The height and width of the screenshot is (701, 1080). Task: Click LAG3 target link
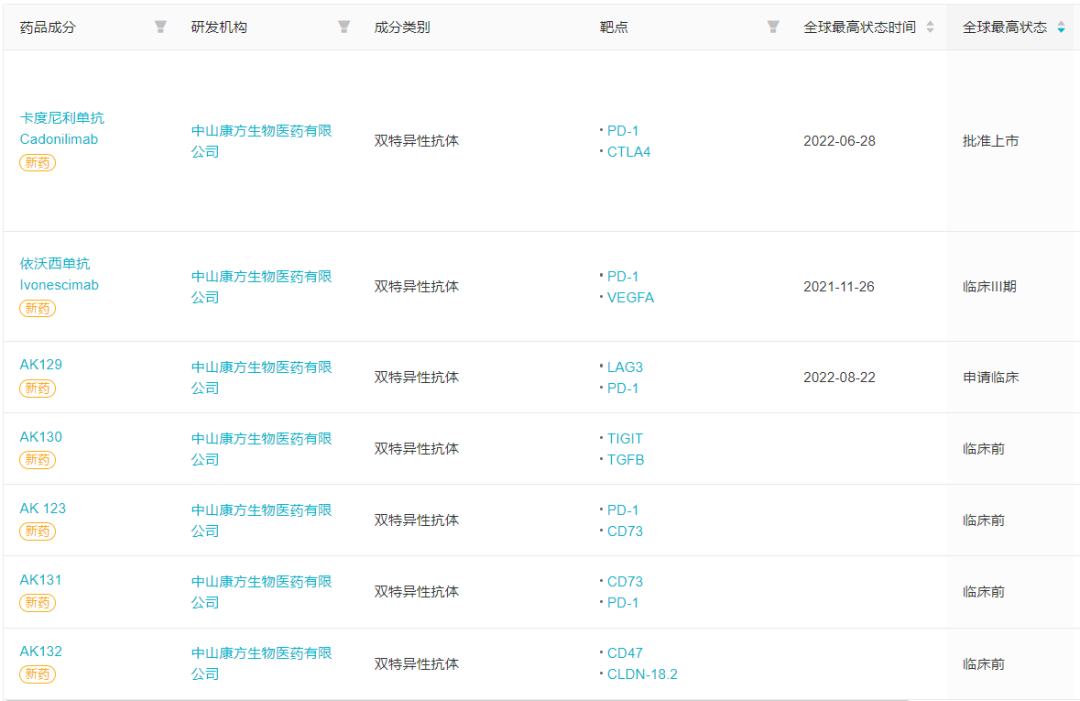coord(625,367)
